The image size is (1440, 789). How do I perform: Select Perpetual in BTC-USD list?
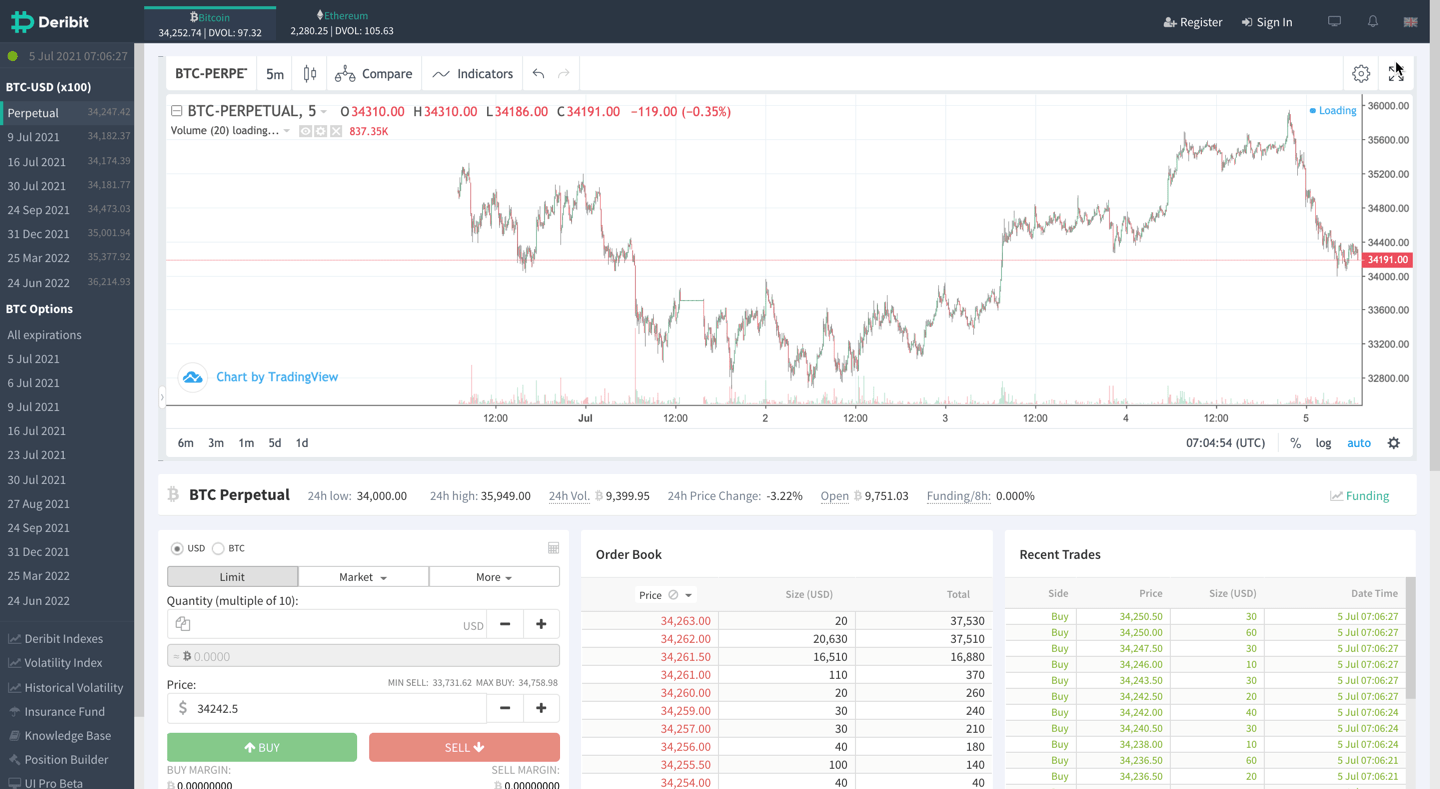(x=67, y=113)
